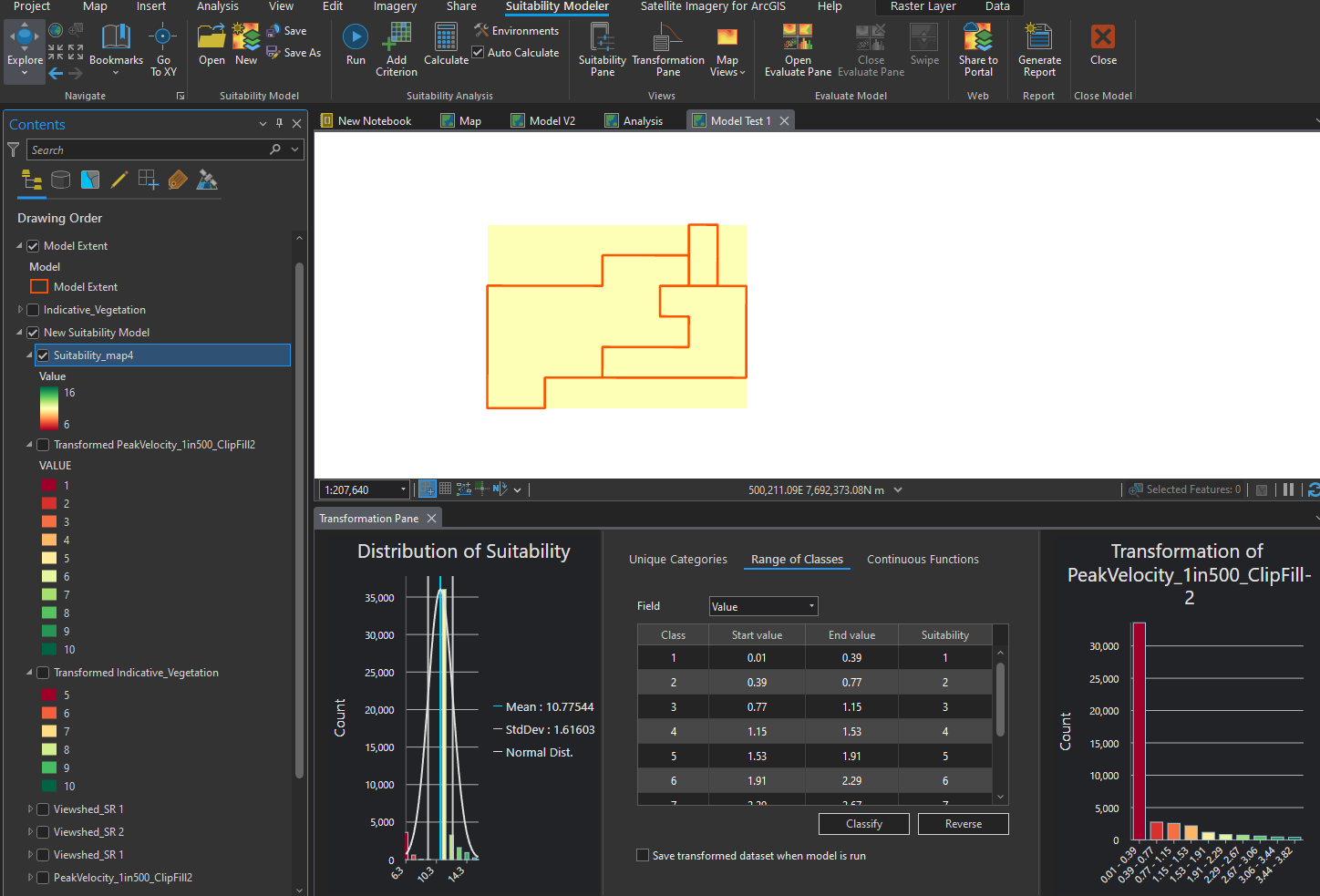The image size is (1320, 896).
Task: Select the Unique Categories tab
Action: pos(678,560)
